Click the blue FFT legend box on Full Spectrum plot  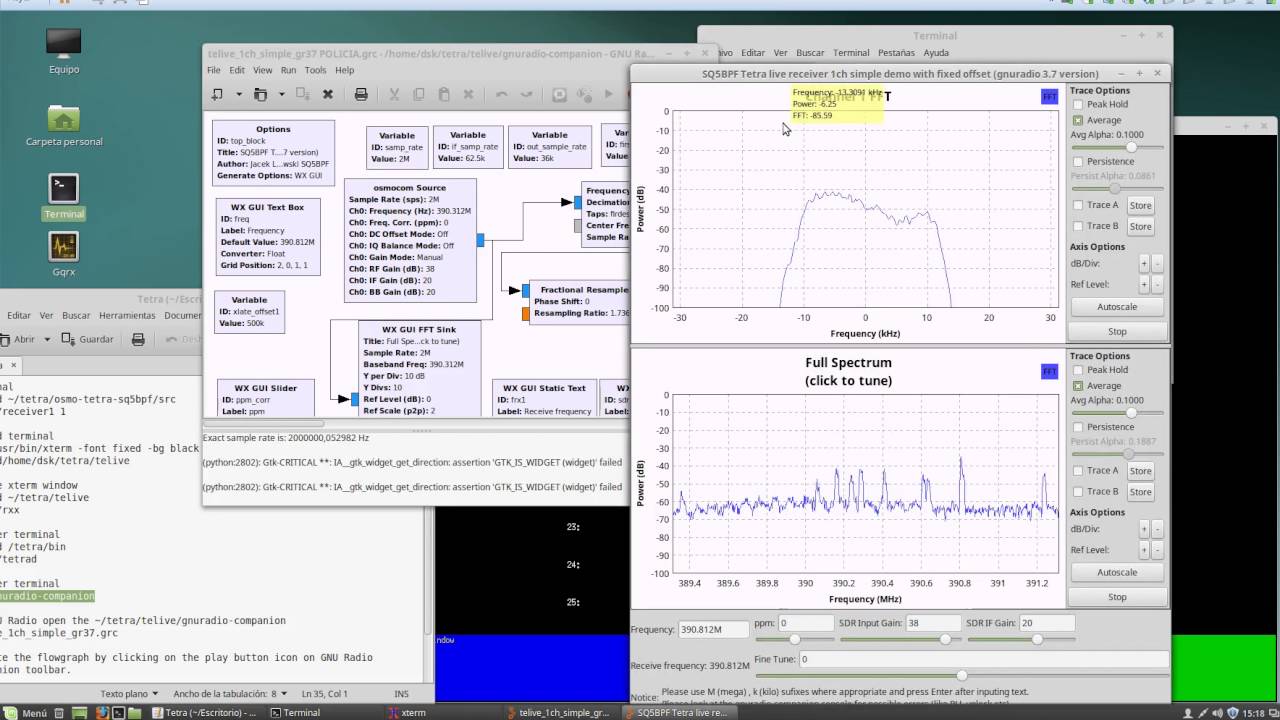[x=1049, y=372]
